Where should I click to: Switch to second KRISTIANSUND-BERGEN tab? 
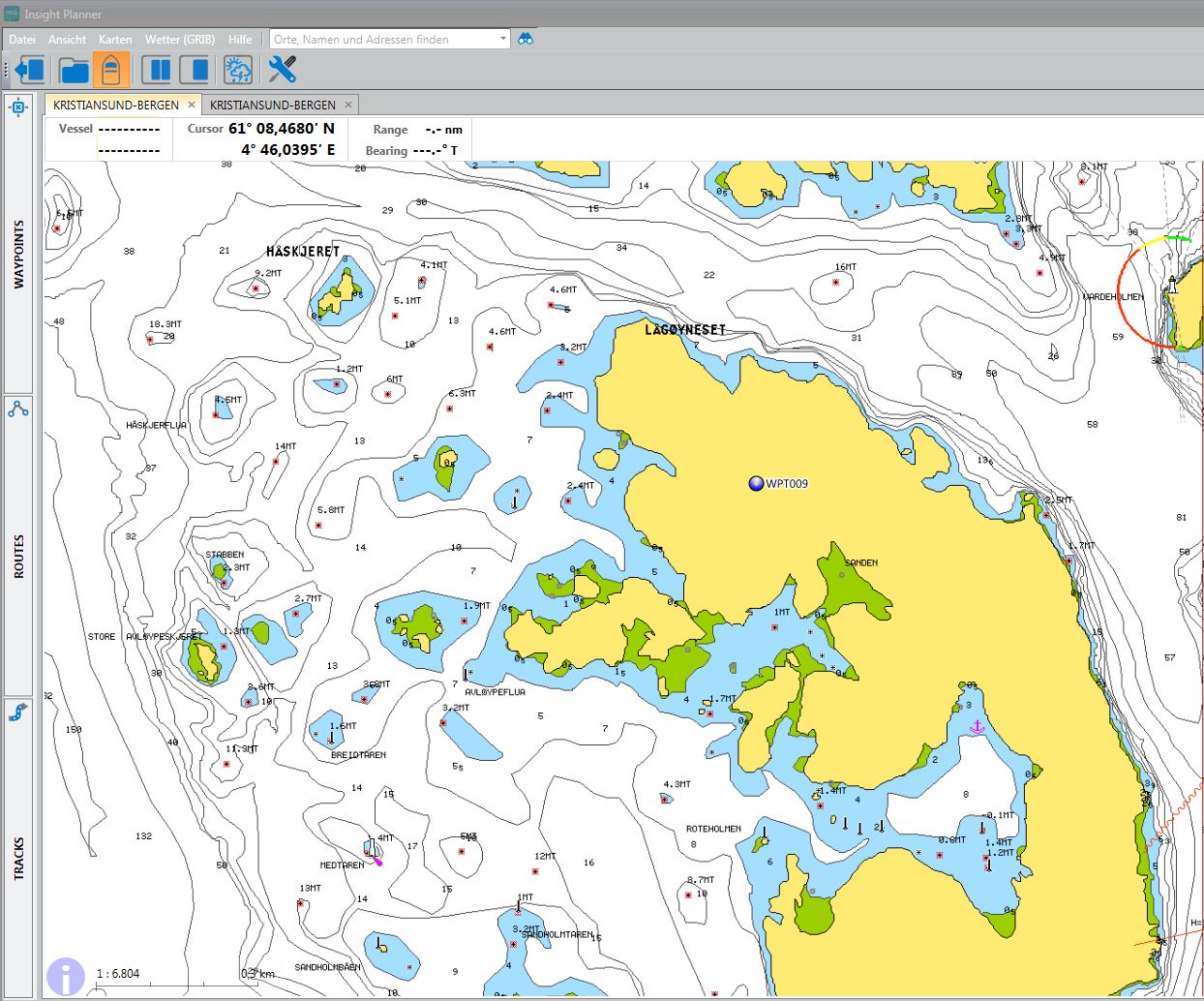273,105
